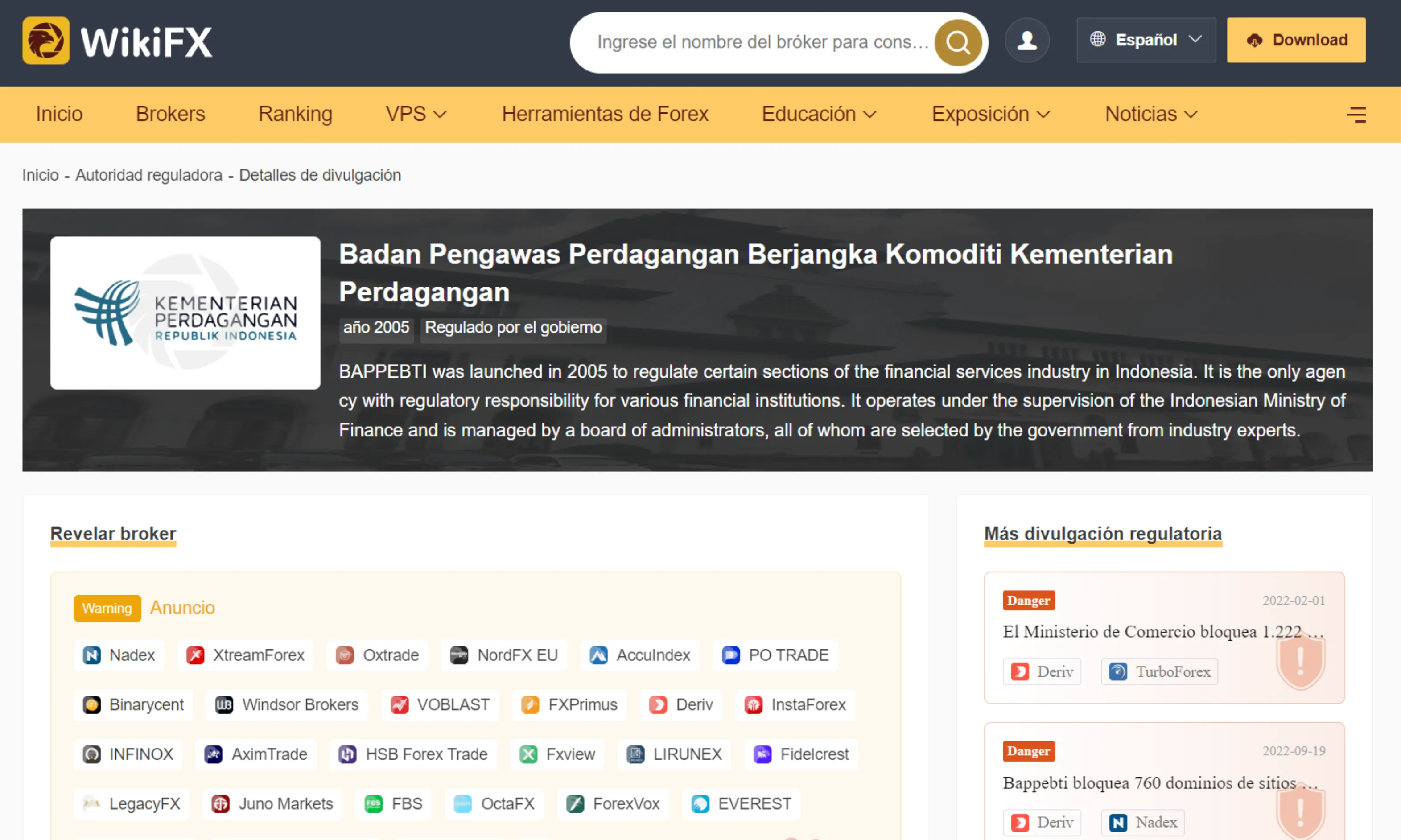Click the orange Warning badge
The width and height of the screenshot is (1401, 840).
[107, 609]
